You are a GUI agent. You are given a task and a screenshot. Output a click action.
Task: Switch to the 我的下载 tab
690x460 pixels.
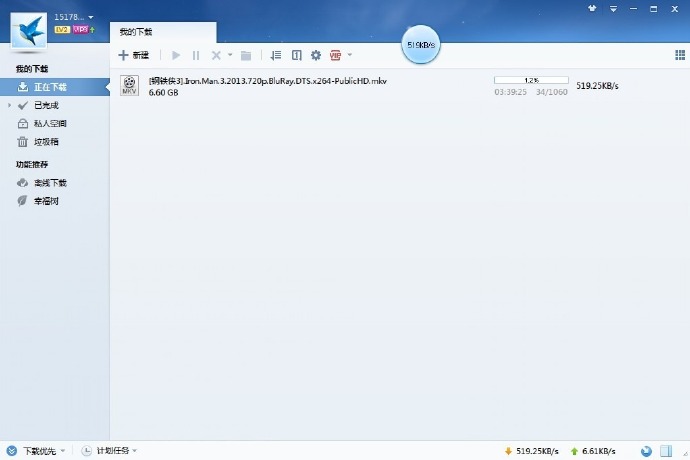(x=135, y=32)
